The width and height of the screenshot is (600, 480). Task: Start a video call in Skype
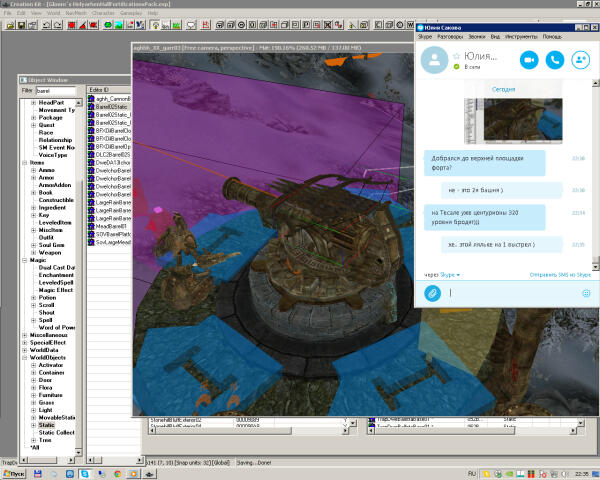point(529,60)
